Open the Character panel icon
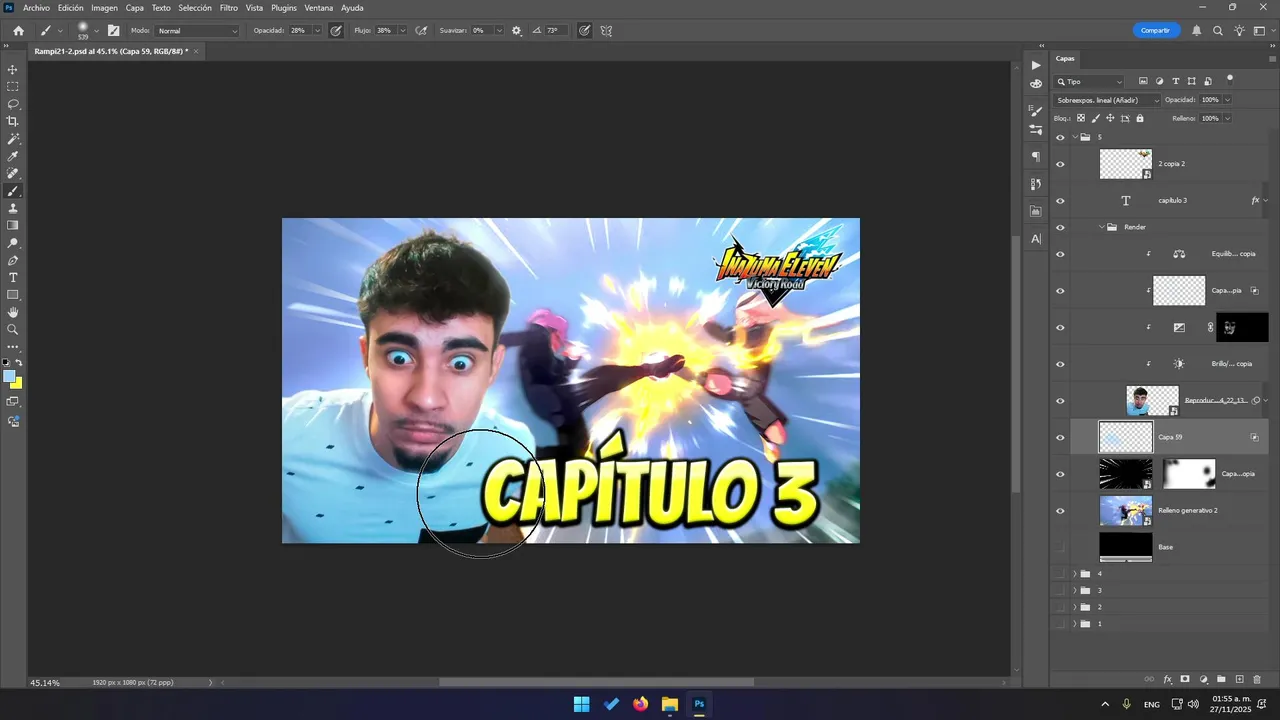The height and width of the screenshot is (720, 1280). click(x=1036, y=239)
